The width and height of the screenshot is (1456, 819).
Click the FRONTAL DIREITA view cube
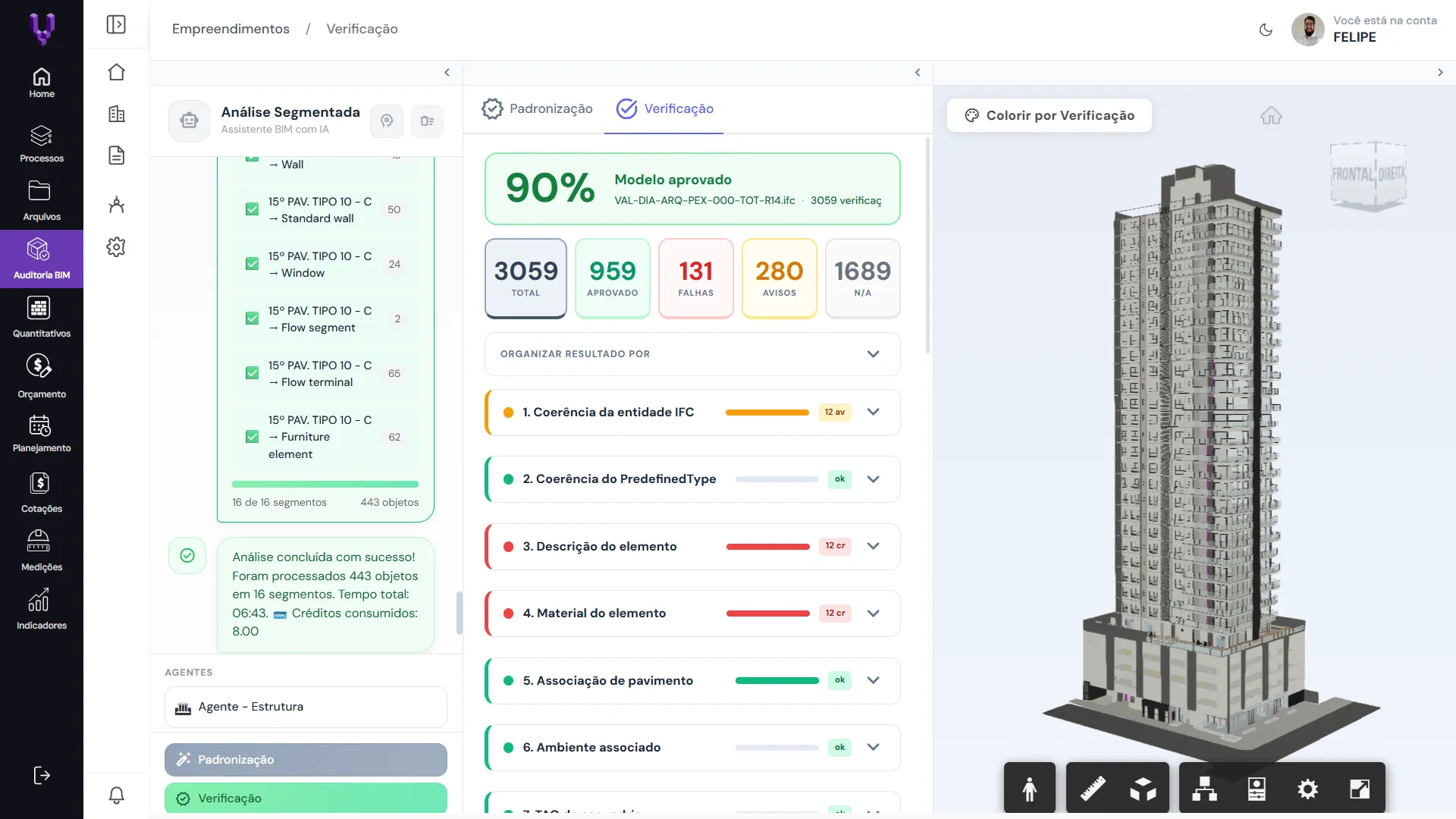click(1369, 175)
